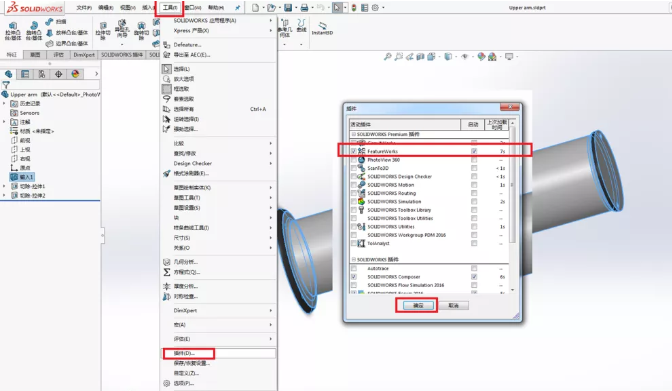
Task: Expand the Annotations node in tree
Action: (4, 122)
